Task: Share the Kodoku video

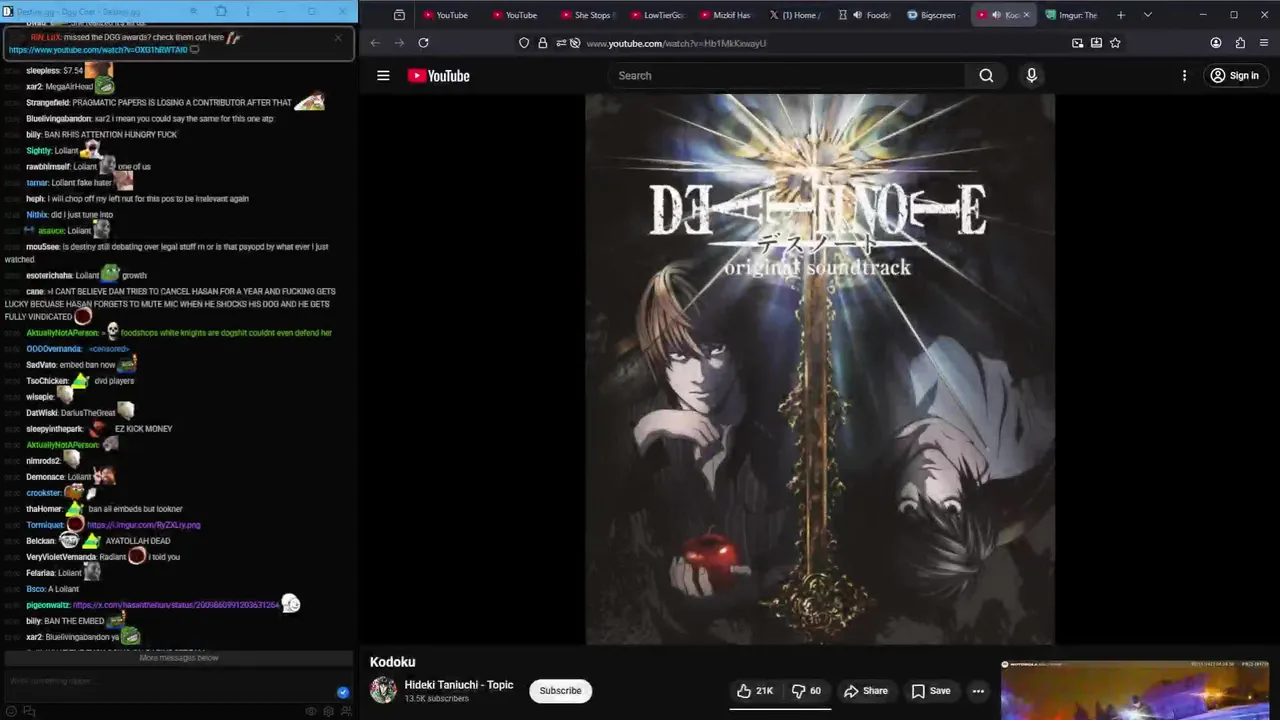Action: tap(866, 691)
